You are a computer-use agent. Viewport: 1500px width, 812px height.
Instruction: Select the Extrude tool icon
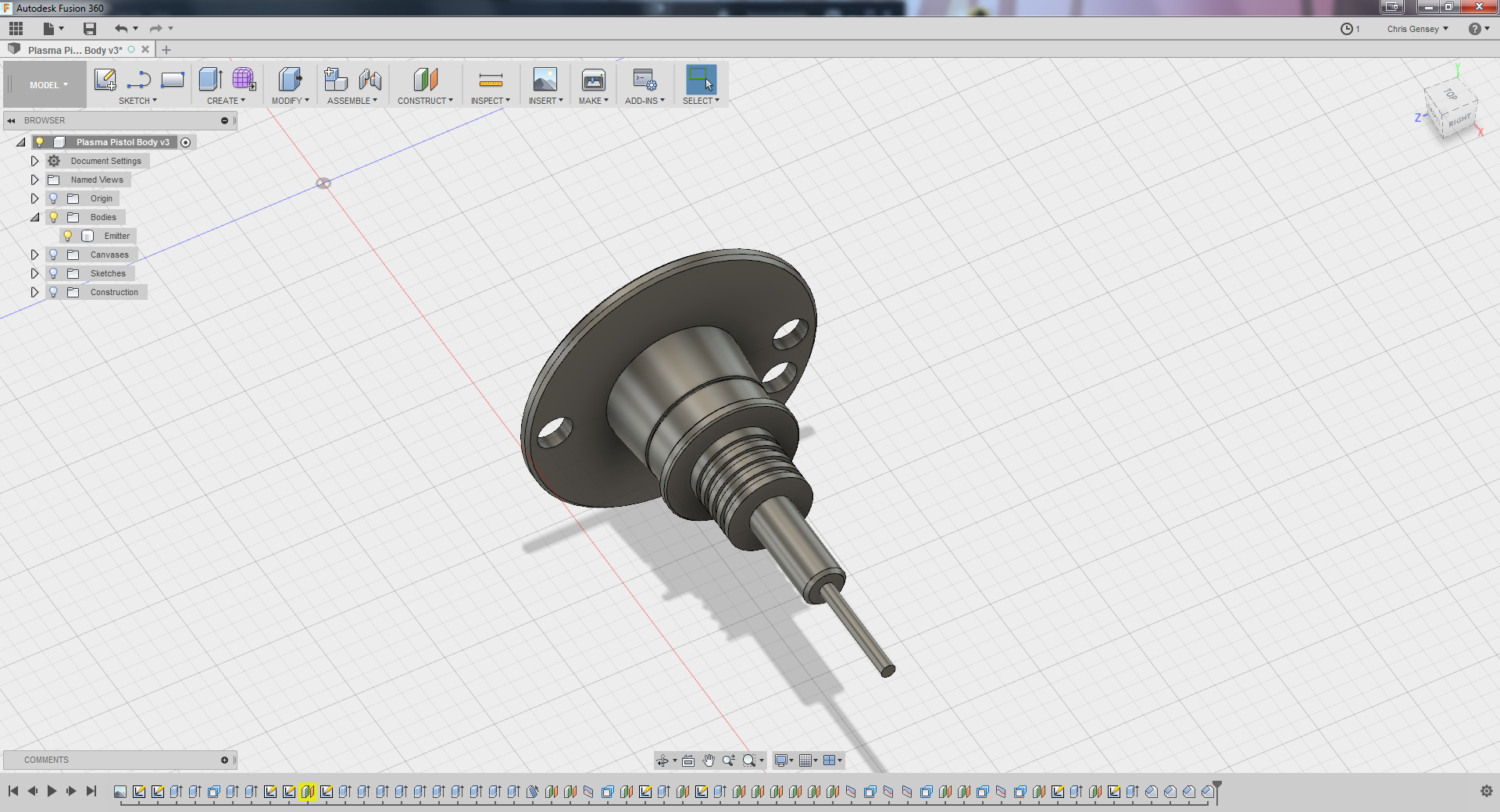coord(210,80)
